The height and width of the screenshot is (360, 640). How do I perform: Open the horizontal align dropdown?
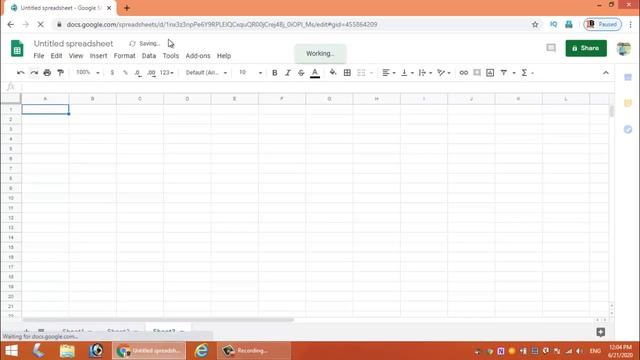pyautogui.click(x=388, y=73)
